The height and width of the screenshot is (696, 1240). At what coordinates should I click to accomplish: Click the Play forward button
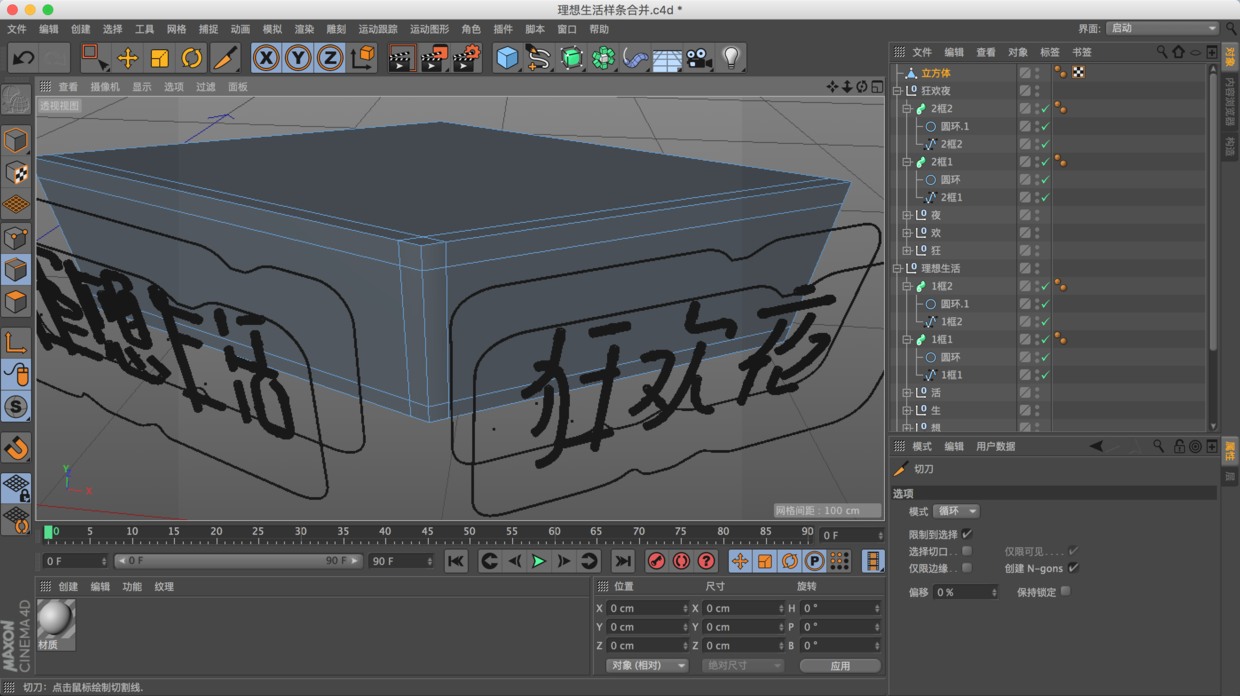tap(539, 562)
